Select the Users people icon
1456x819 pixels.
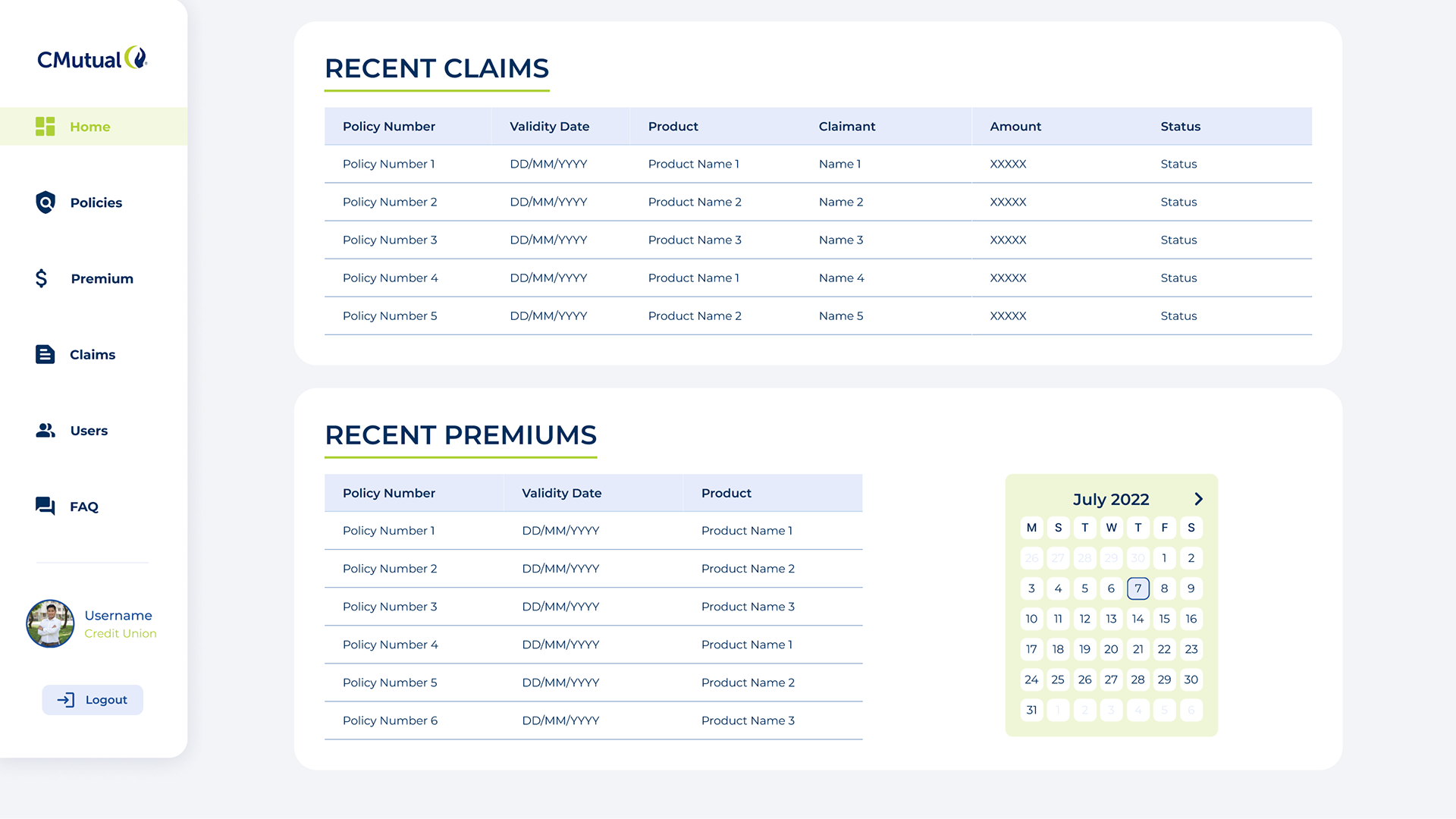(45, 430)
